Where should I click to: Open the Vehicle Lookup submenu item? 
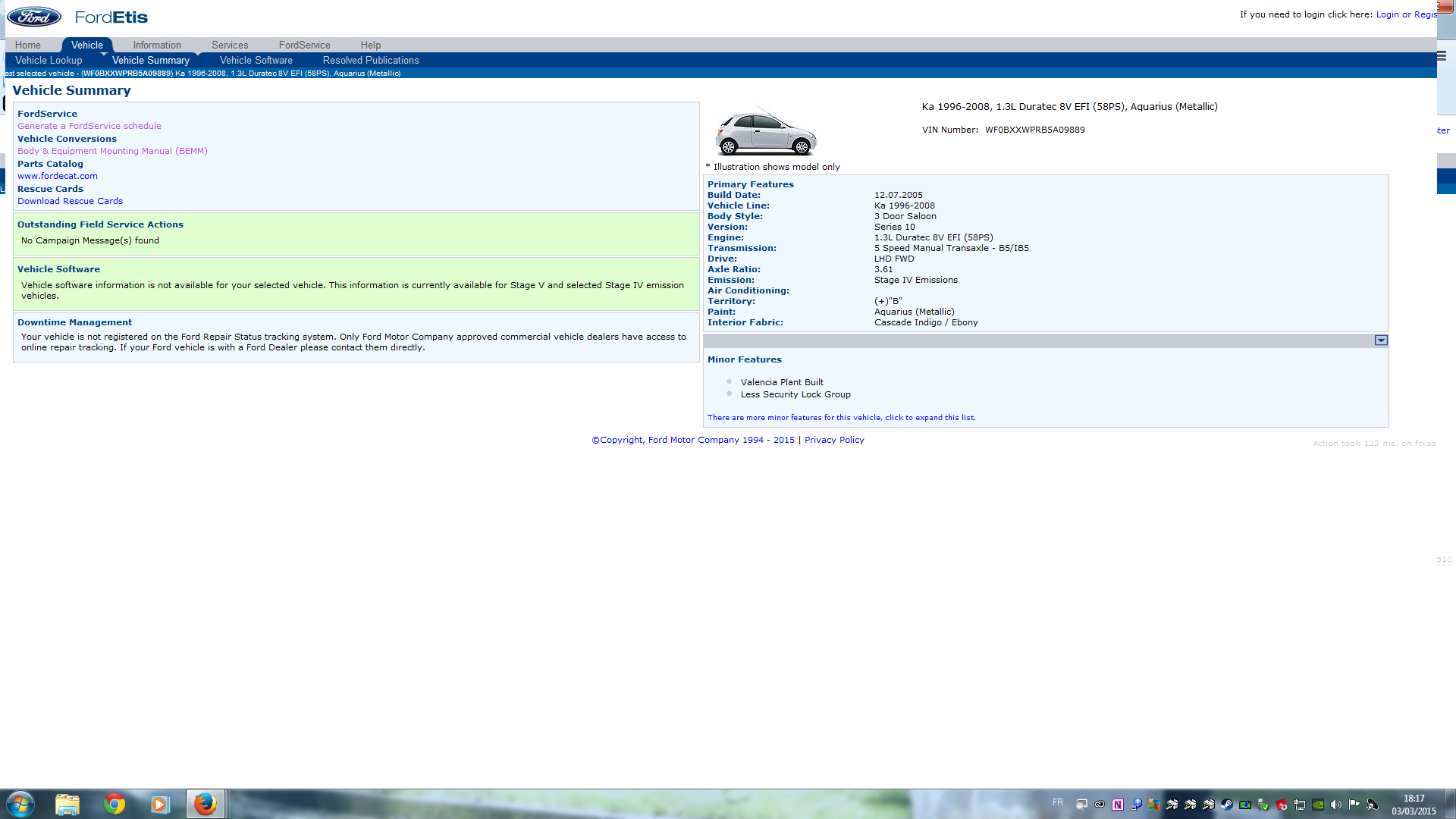point(49,60)
